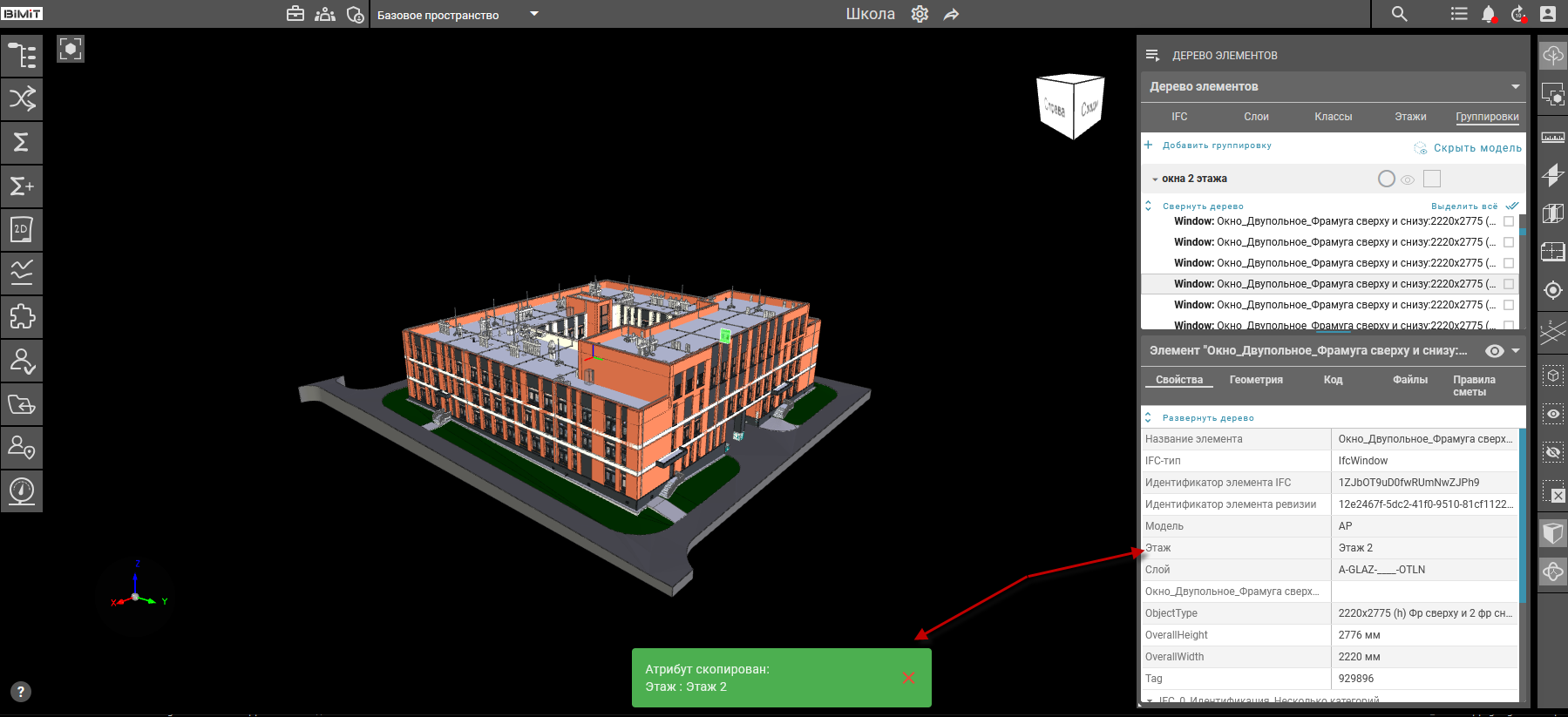Check the first Window item checkbox

pos(1509,221)
